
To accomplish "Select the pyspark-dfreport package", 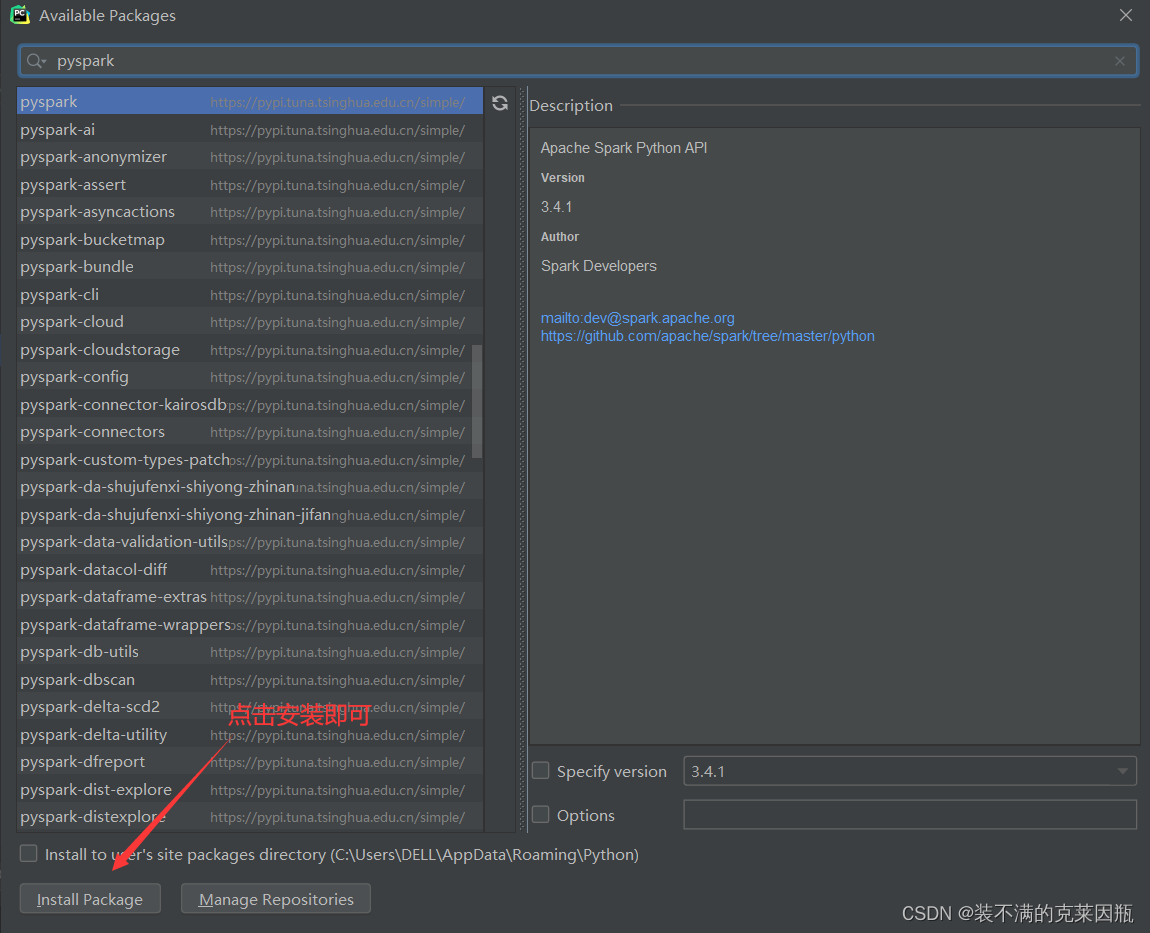I will [x=249, y=761].
